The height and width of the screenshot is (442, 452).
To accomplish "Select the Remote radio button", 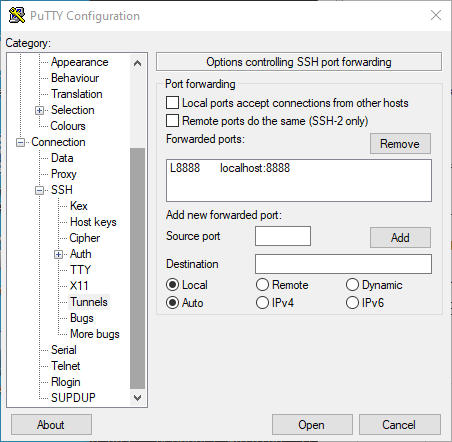I will tap(262, 285).
